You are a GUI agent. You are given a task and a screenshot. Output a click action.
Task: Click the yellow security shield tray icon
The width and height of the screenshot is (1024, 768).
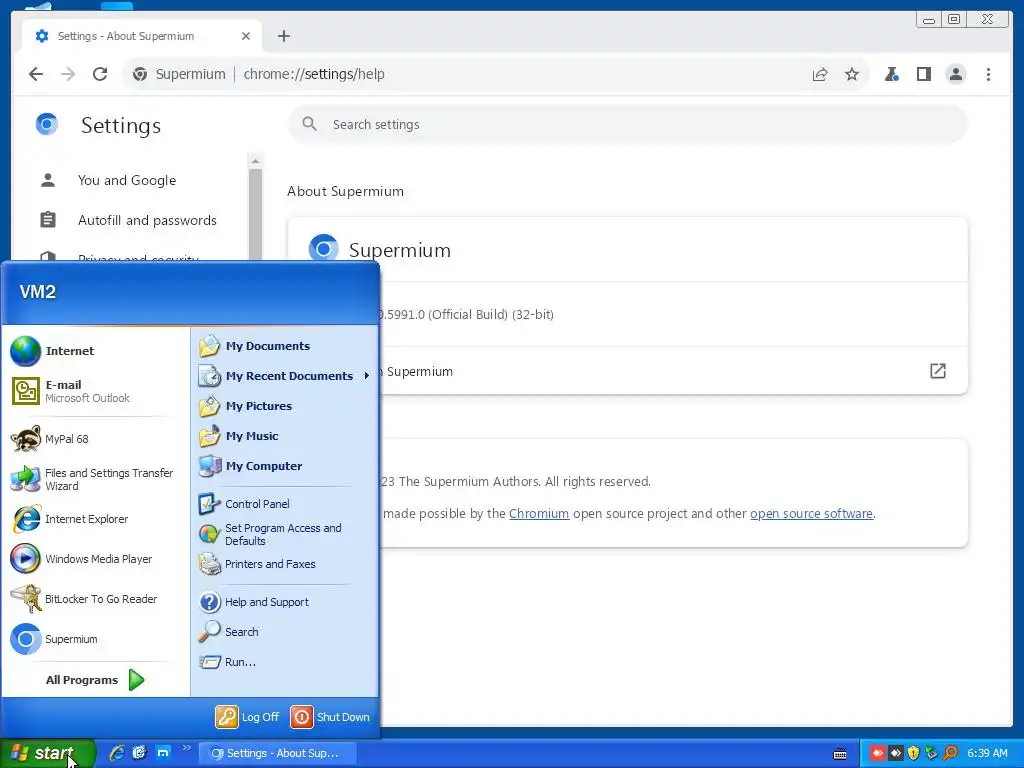(x=913, y=754)
